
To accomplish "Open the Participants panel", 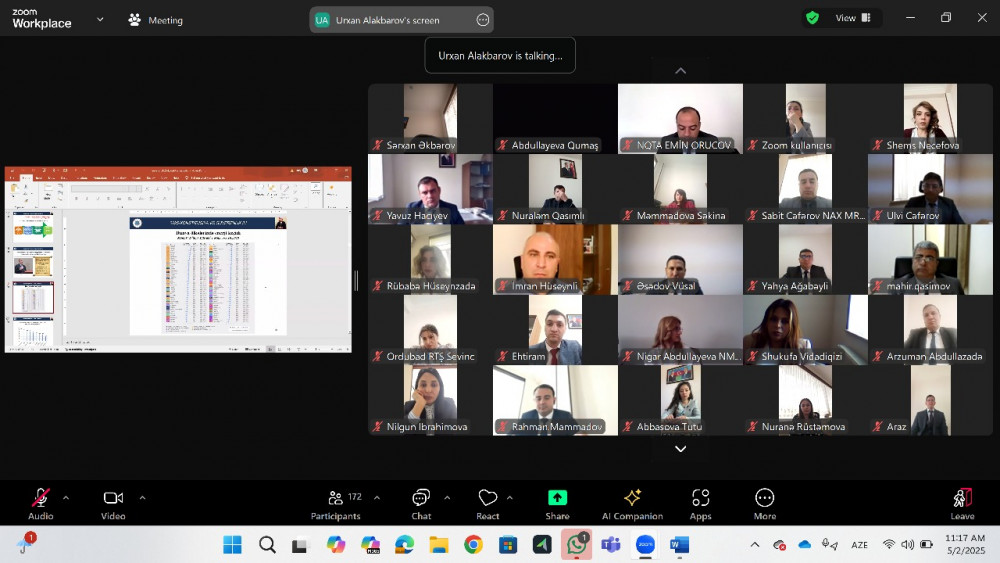I will click(336, 503).
